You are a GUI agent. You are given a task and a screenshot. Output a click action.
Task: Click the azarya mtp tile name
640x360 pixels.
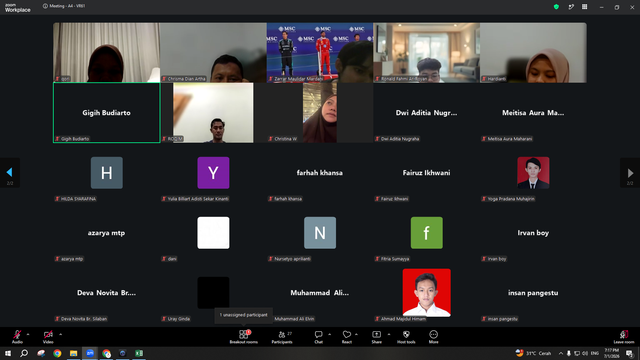tap(107, 233)
